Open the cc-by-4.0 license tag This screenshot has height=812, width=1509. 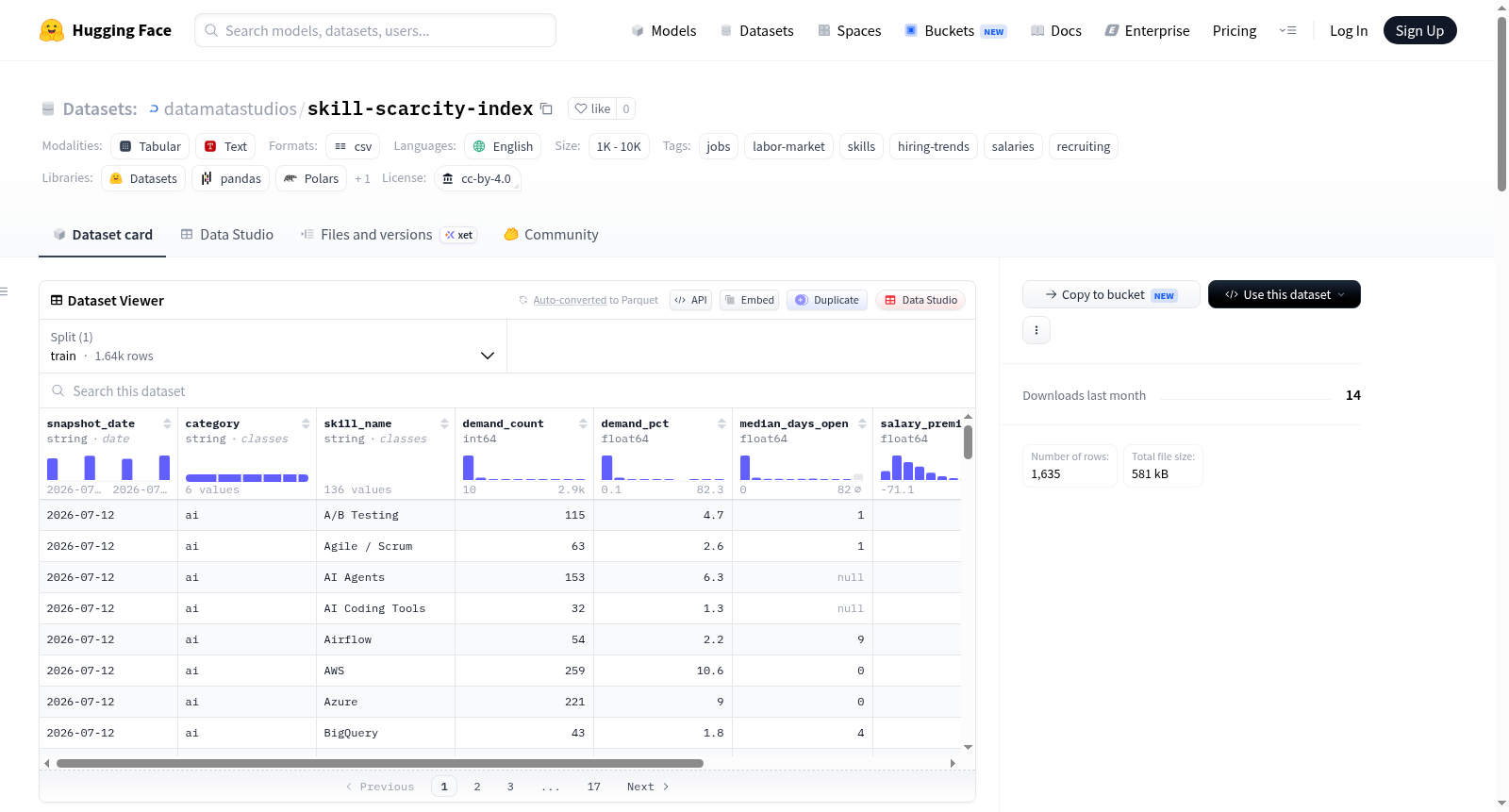click(477, 178)
